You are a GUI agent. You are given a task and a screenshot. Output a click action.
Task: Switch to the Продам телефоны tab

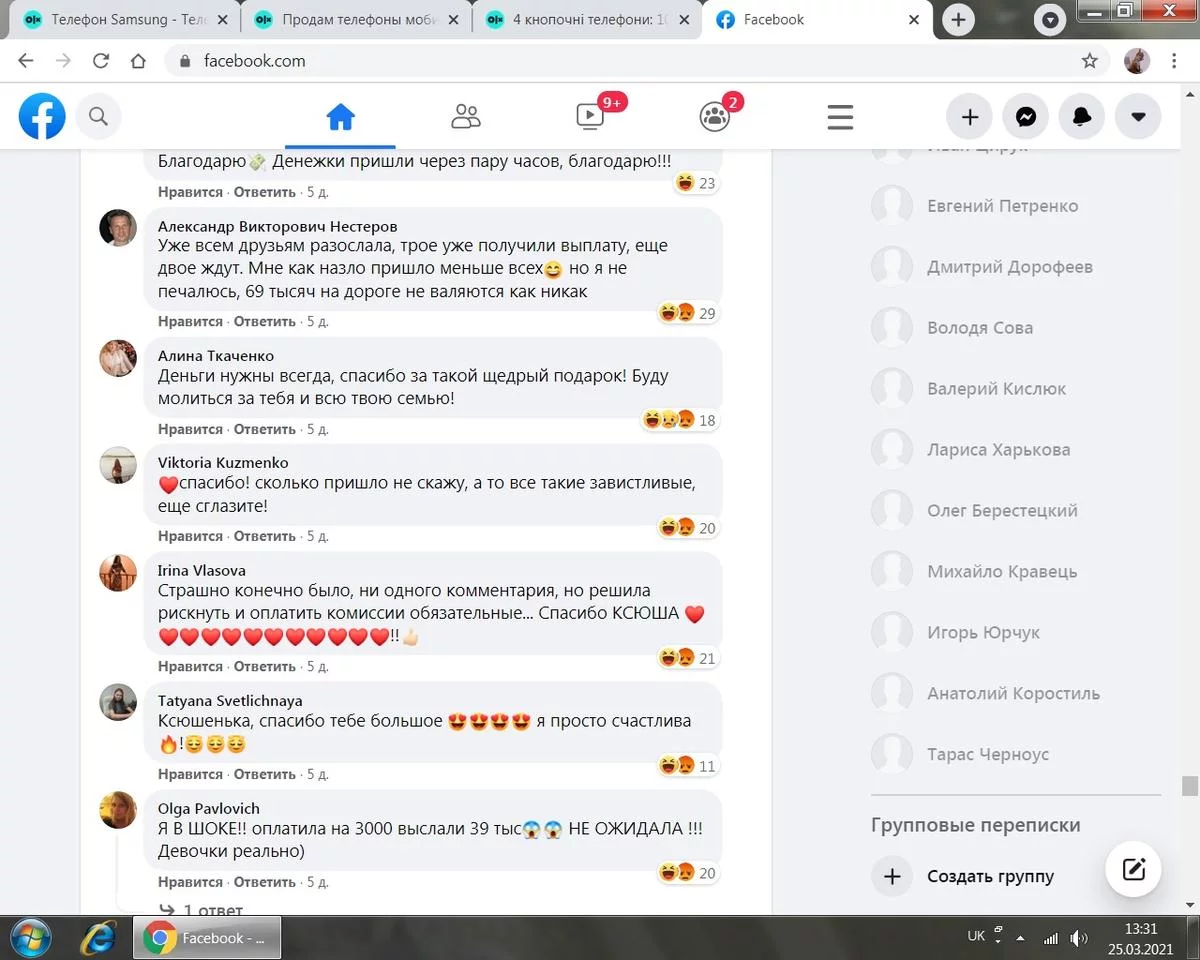tap(356, 20)
